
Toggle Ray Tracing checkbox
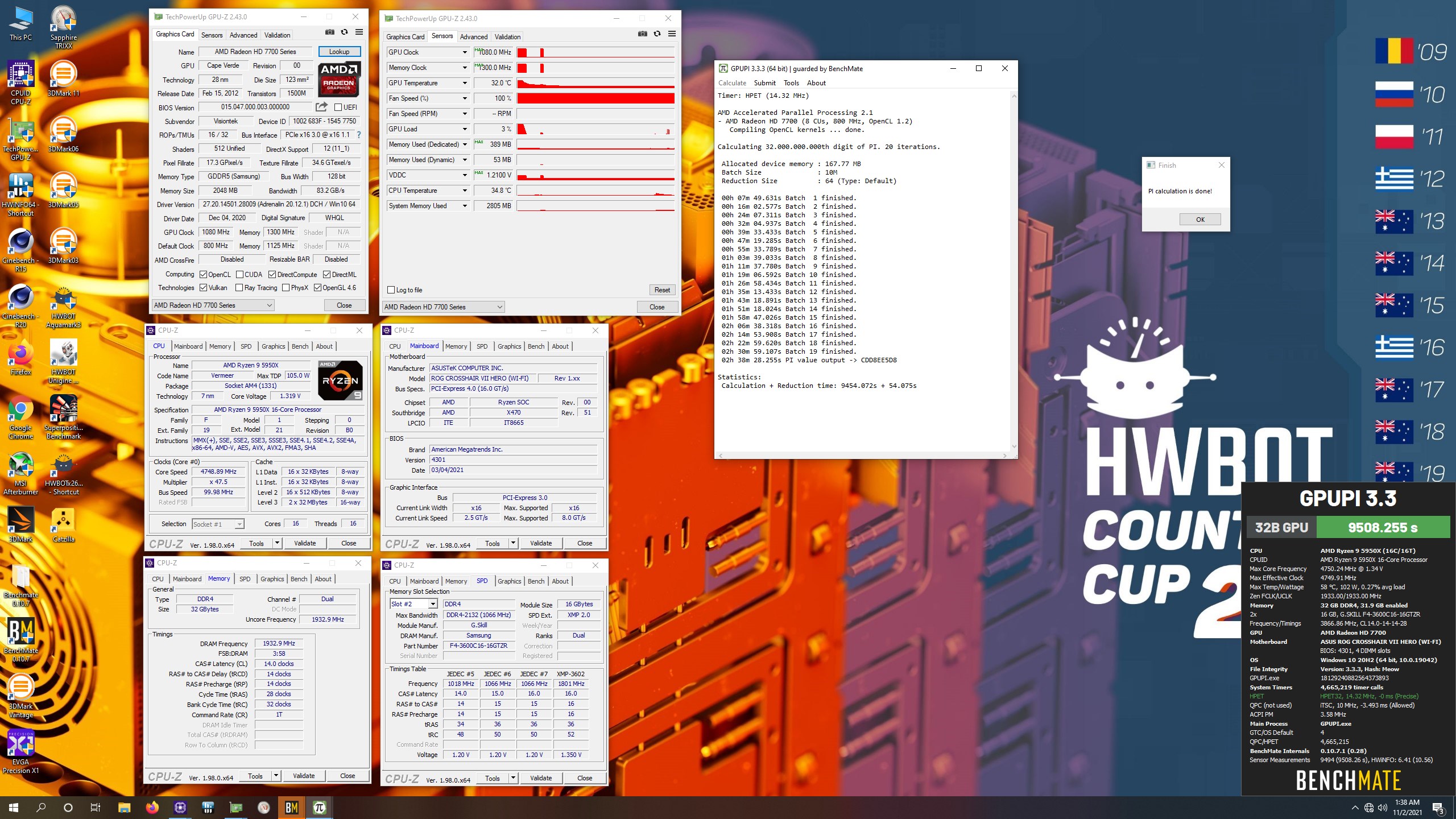239,288
